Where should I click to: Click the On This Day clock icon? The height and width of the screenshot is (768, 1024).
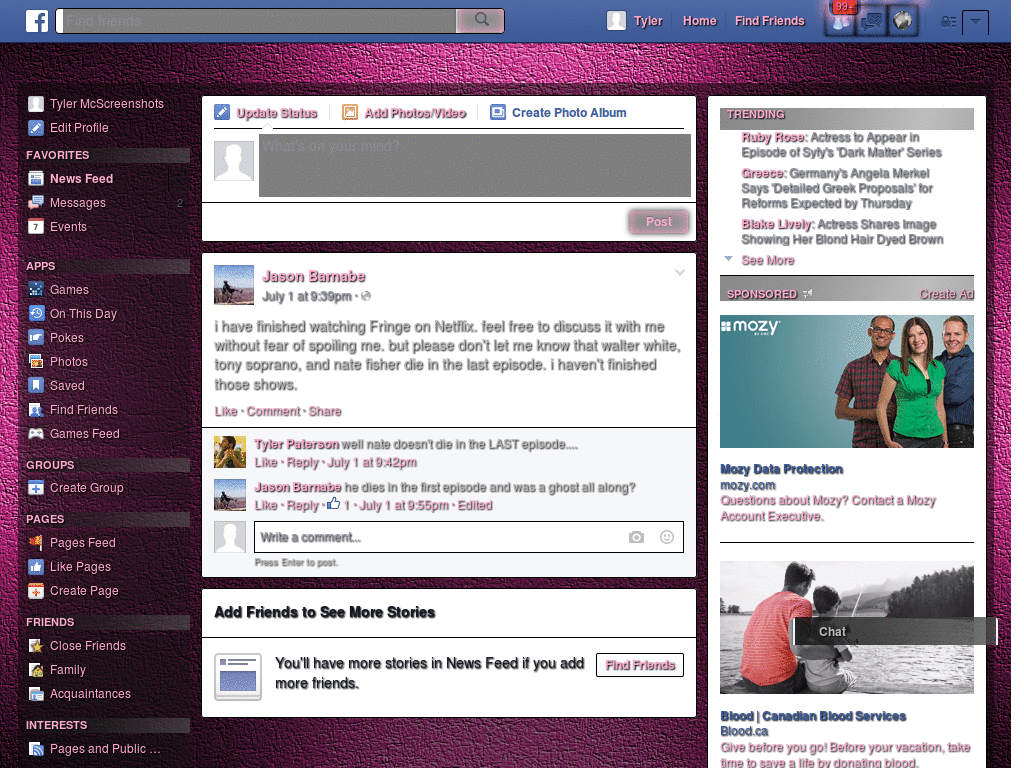36,313
